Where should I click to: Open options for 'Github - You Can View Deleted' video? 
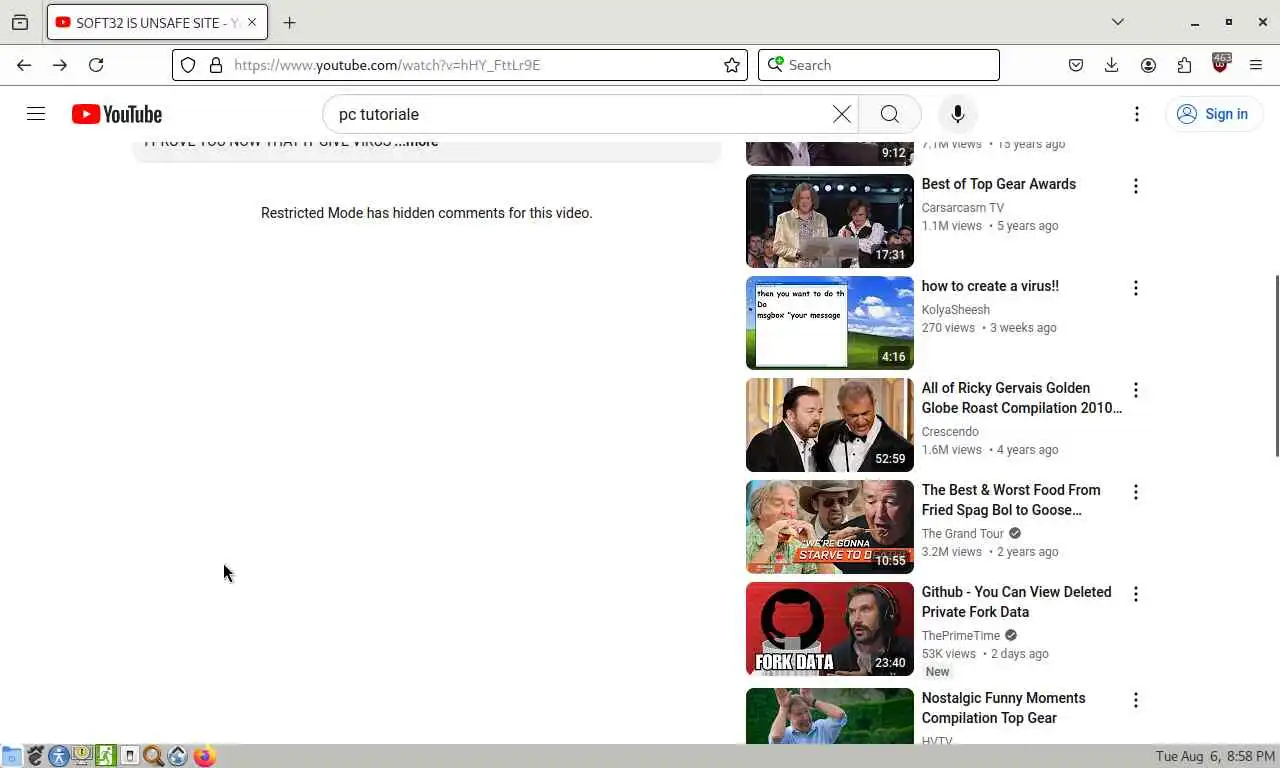click(1136, 594)
